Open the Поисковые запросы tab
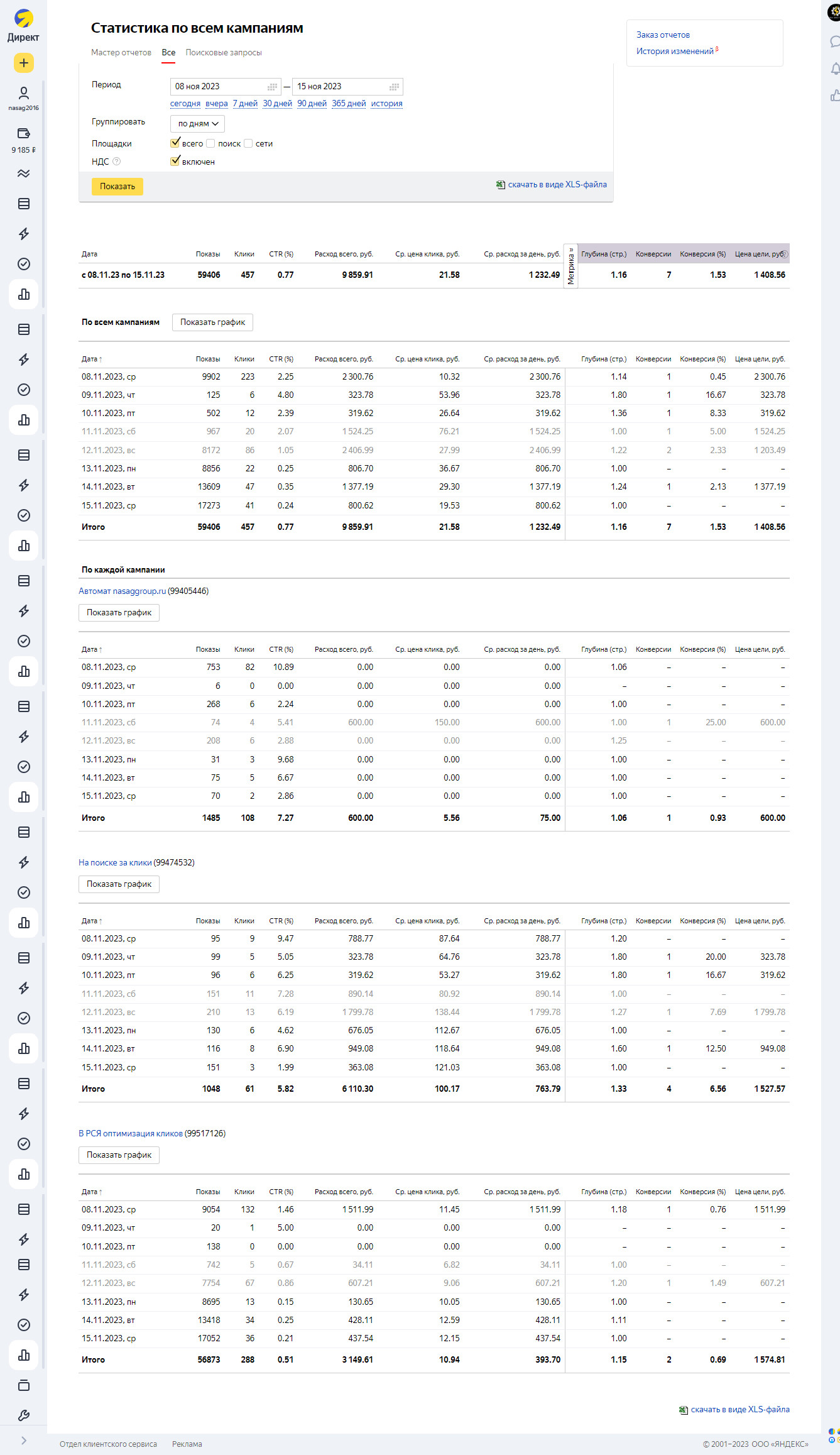 click(224, 52)
